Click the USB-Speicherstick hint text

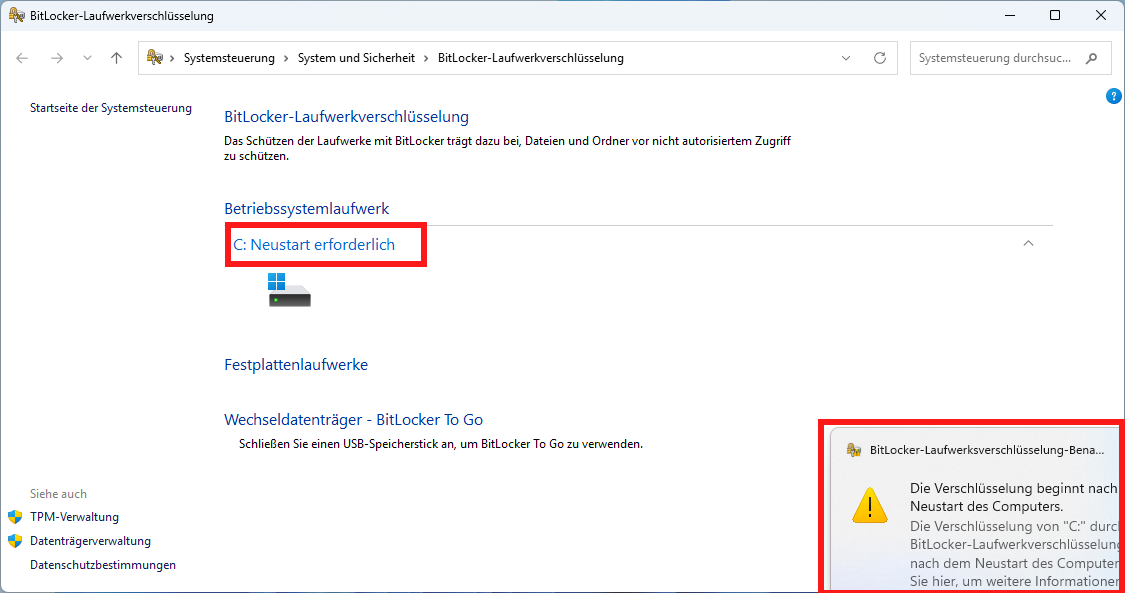click(441, 444)
